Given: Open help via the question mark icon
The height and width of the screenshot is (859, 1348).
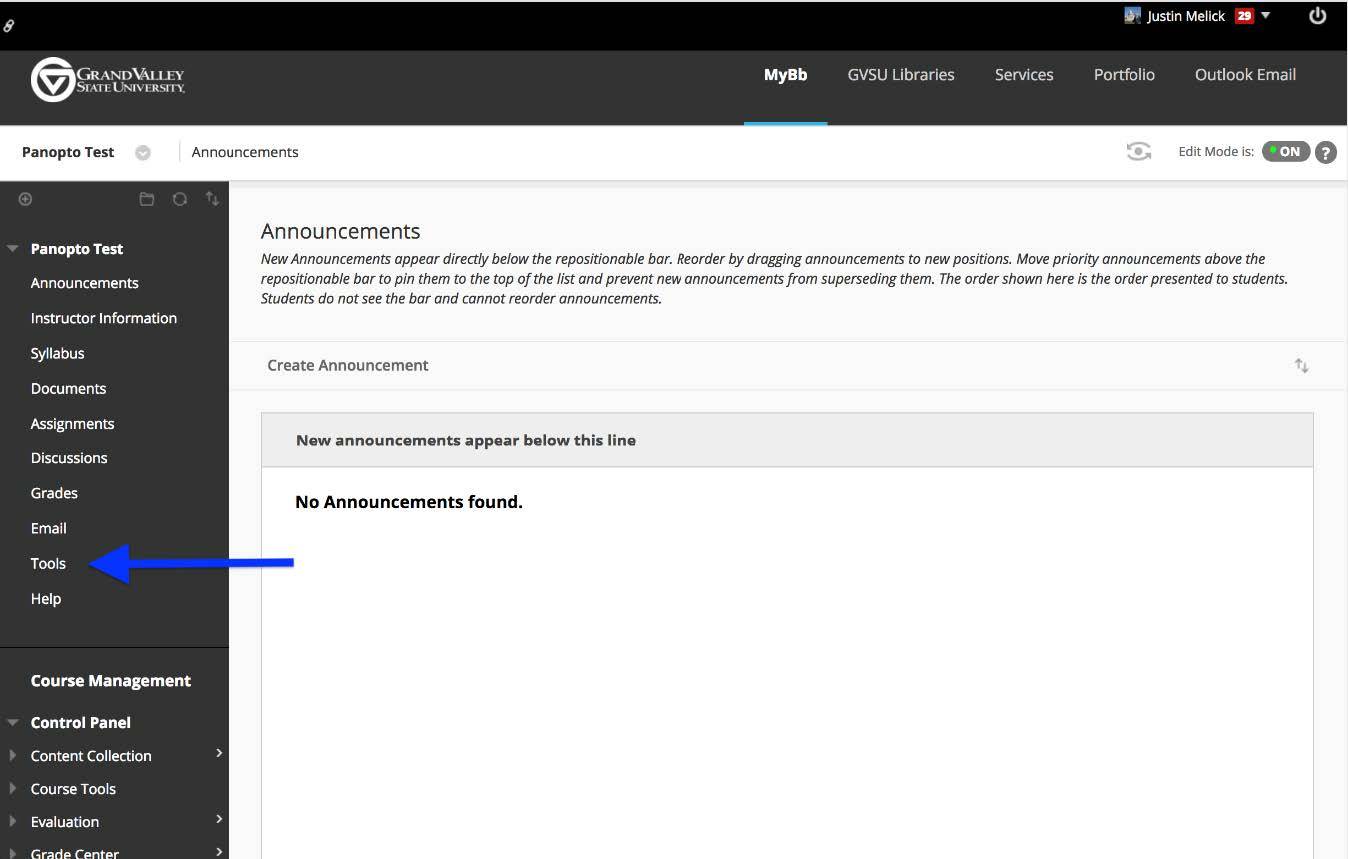Looking at the screenshot, I should click(1326, 153).
